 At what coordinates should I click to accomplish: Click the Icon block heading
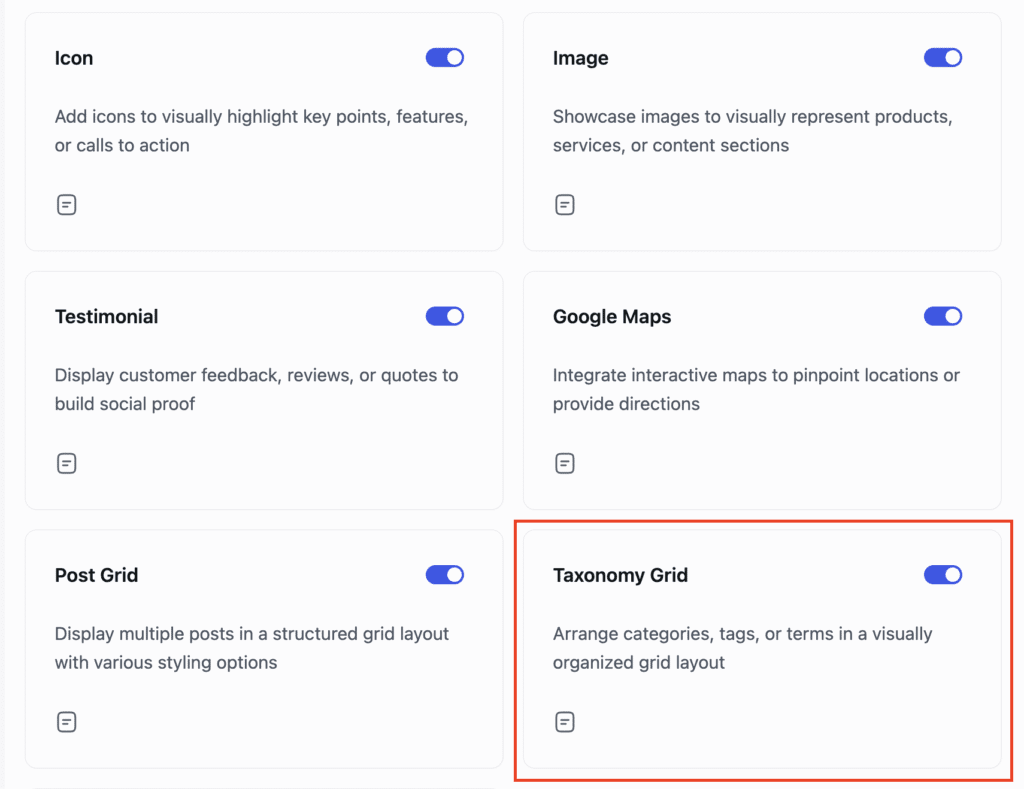[74, 58]
